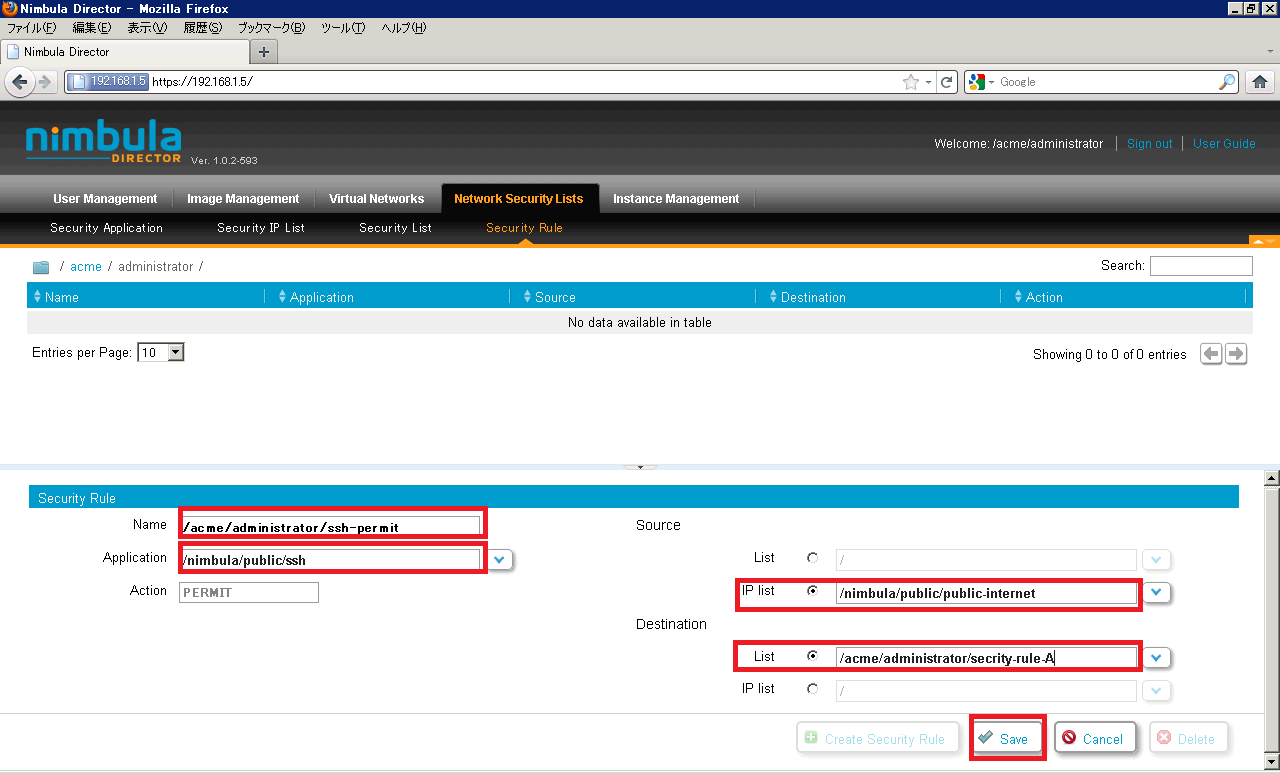Screen dimensions: 1280x774
Task: Click the magnifier icon in Google search box
Action: coord(1227,82)
